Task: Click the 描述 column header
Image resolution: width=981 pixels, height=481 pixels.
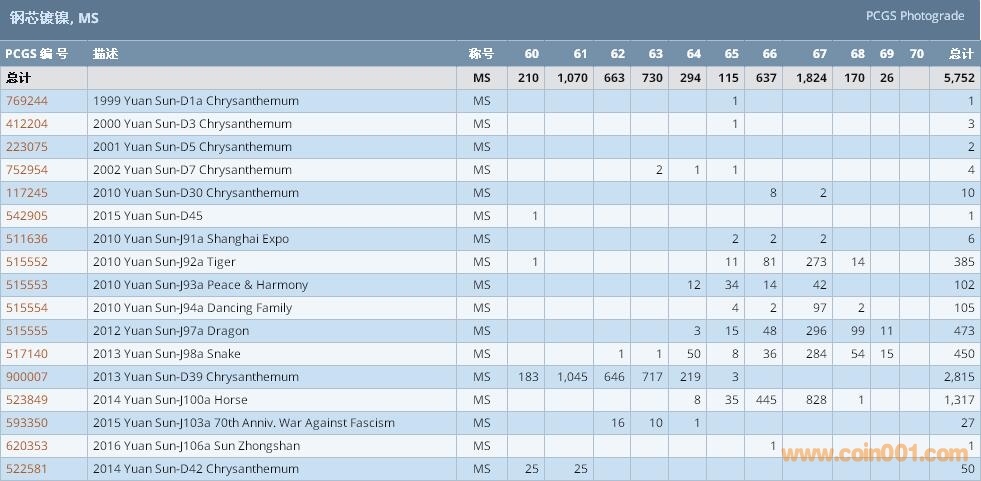Action: 105,54
